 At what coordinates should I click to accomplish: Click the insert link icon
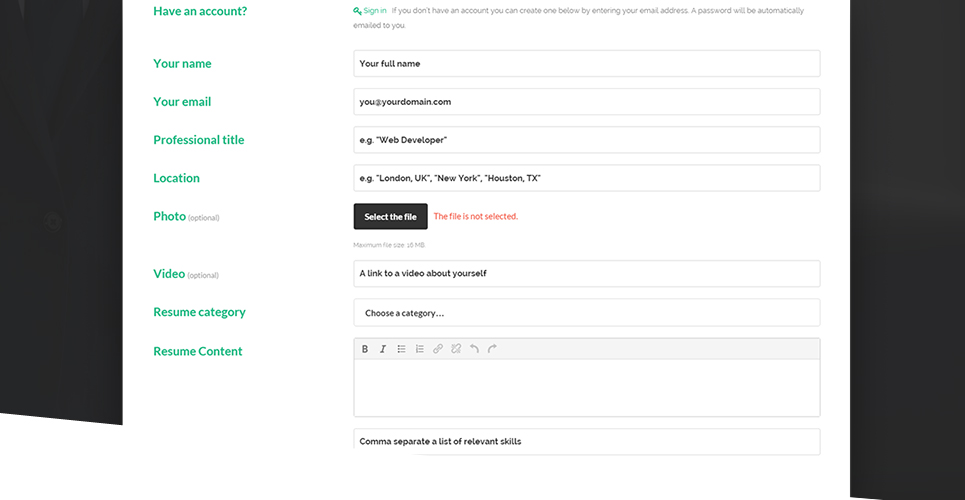click(x=438, y=349)
